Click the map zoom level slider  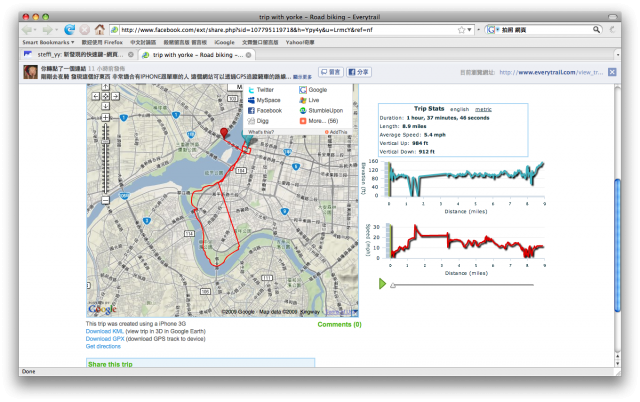tap(106, 142)
